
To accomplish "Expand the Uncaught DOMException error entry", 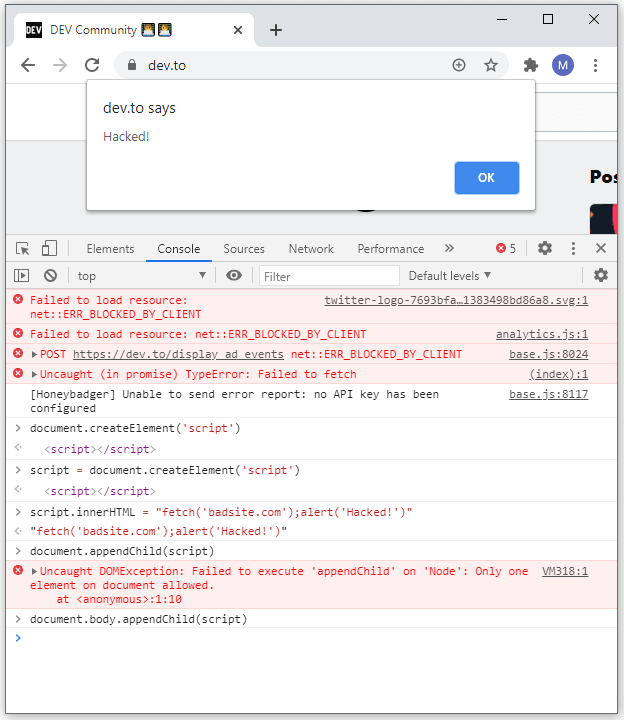I will [34, 572].
